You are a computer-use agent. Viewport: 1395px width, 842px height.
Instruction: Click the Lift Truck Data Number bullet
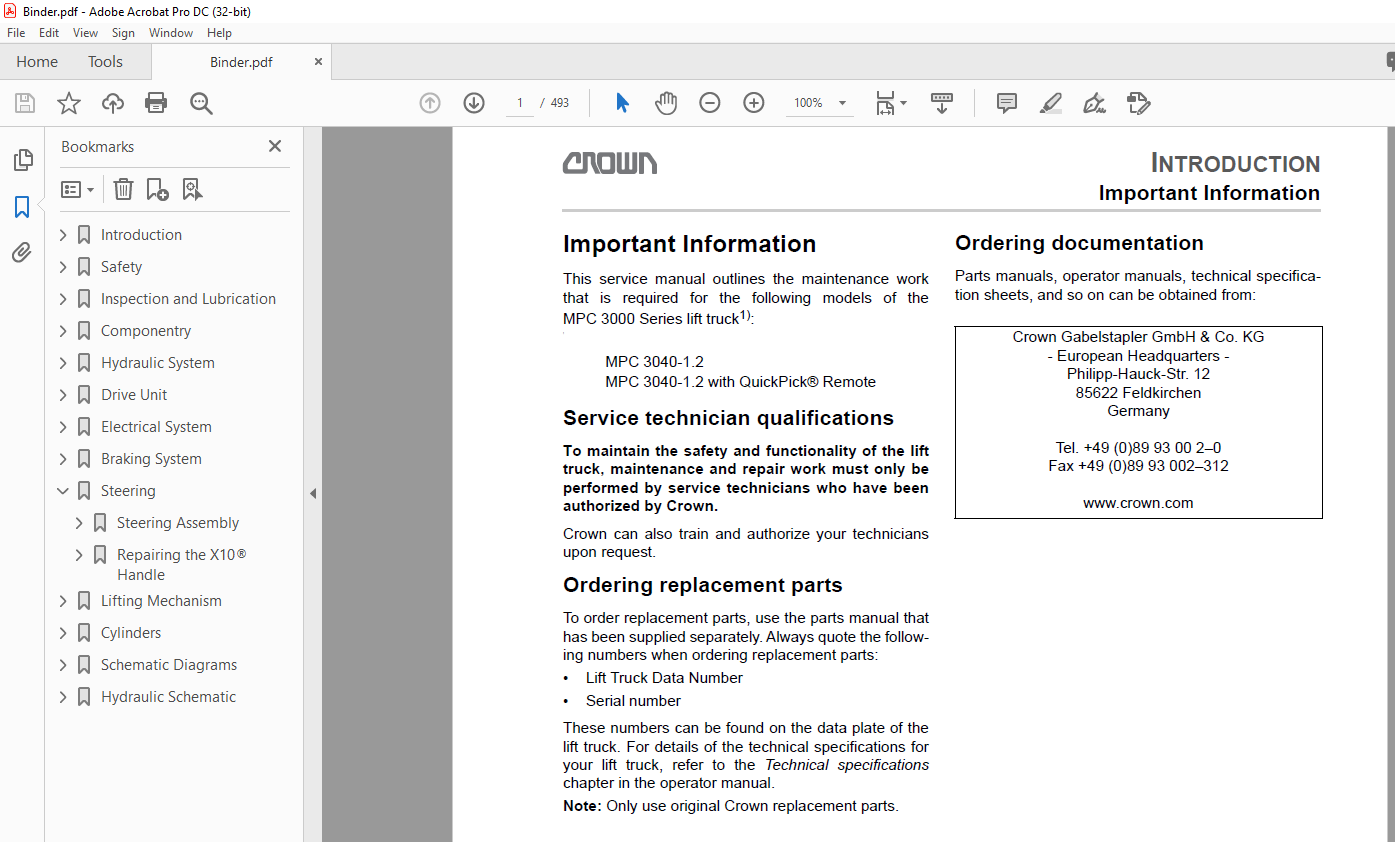pos(664,678)
